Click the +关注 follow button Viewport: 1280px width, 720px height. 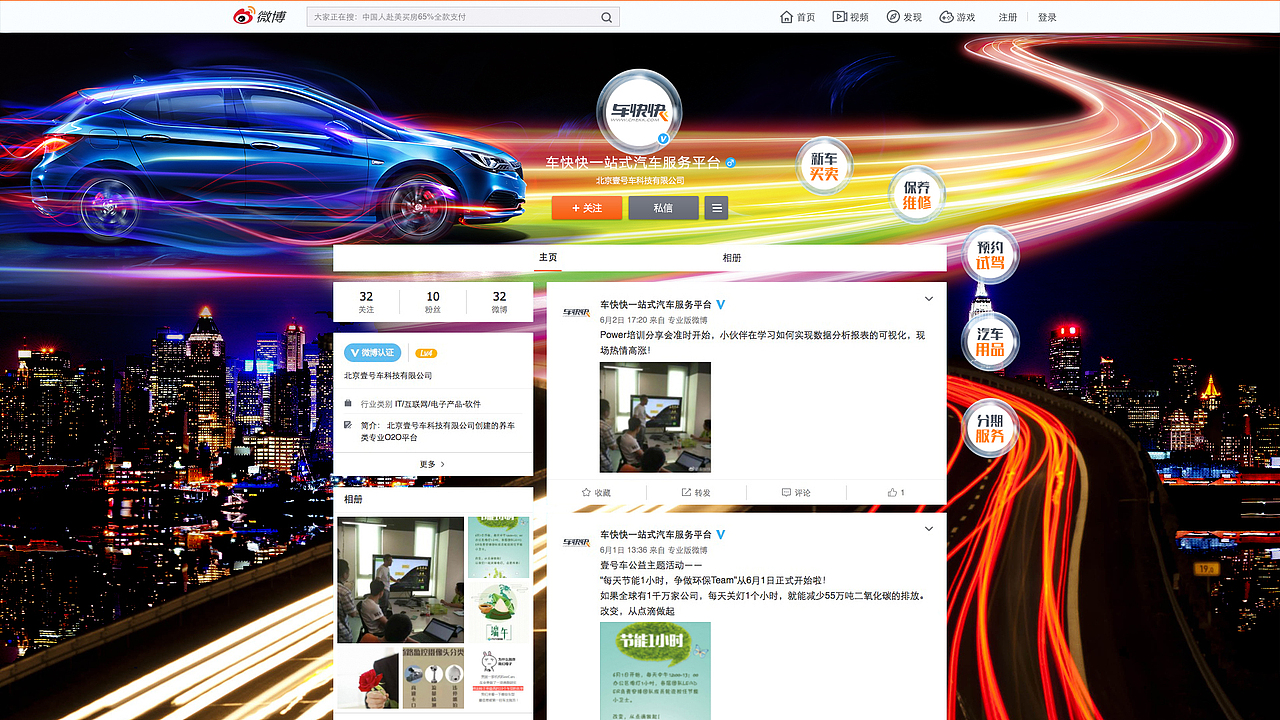(587, 208)
